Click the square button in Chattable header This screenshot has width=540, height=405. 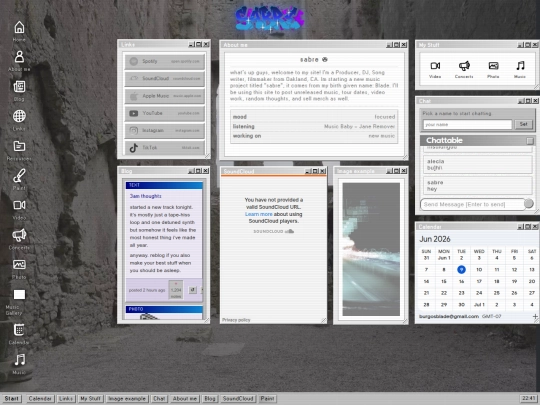pos(530,141)
